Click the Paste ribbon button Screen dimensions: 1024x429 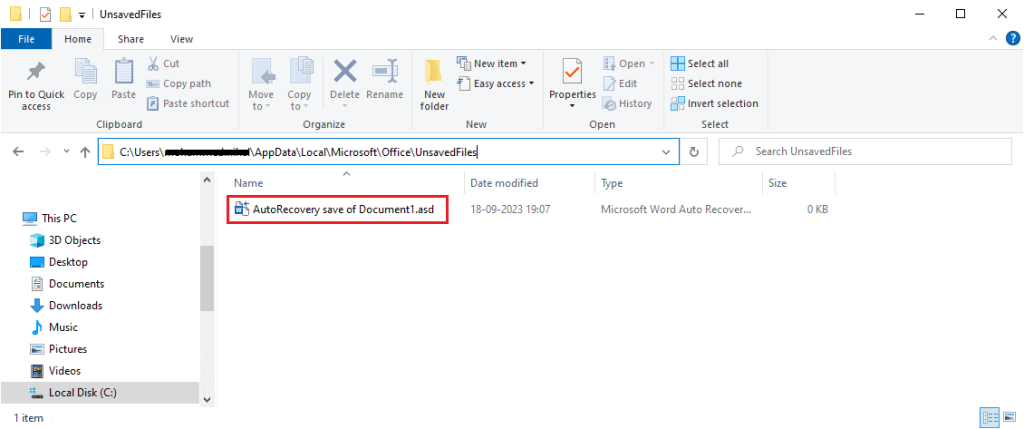(123, 80)
